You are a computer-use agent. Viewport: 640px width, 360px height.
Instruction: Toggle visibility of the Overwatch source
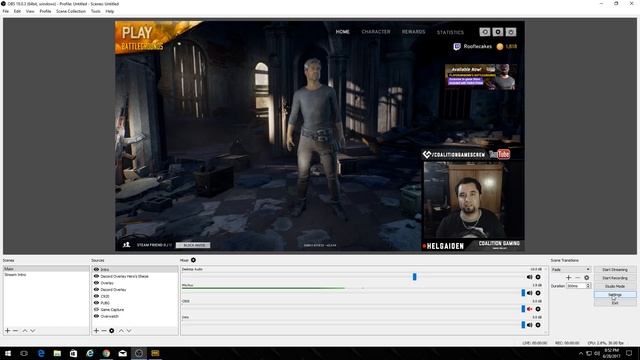pos(96,316)
